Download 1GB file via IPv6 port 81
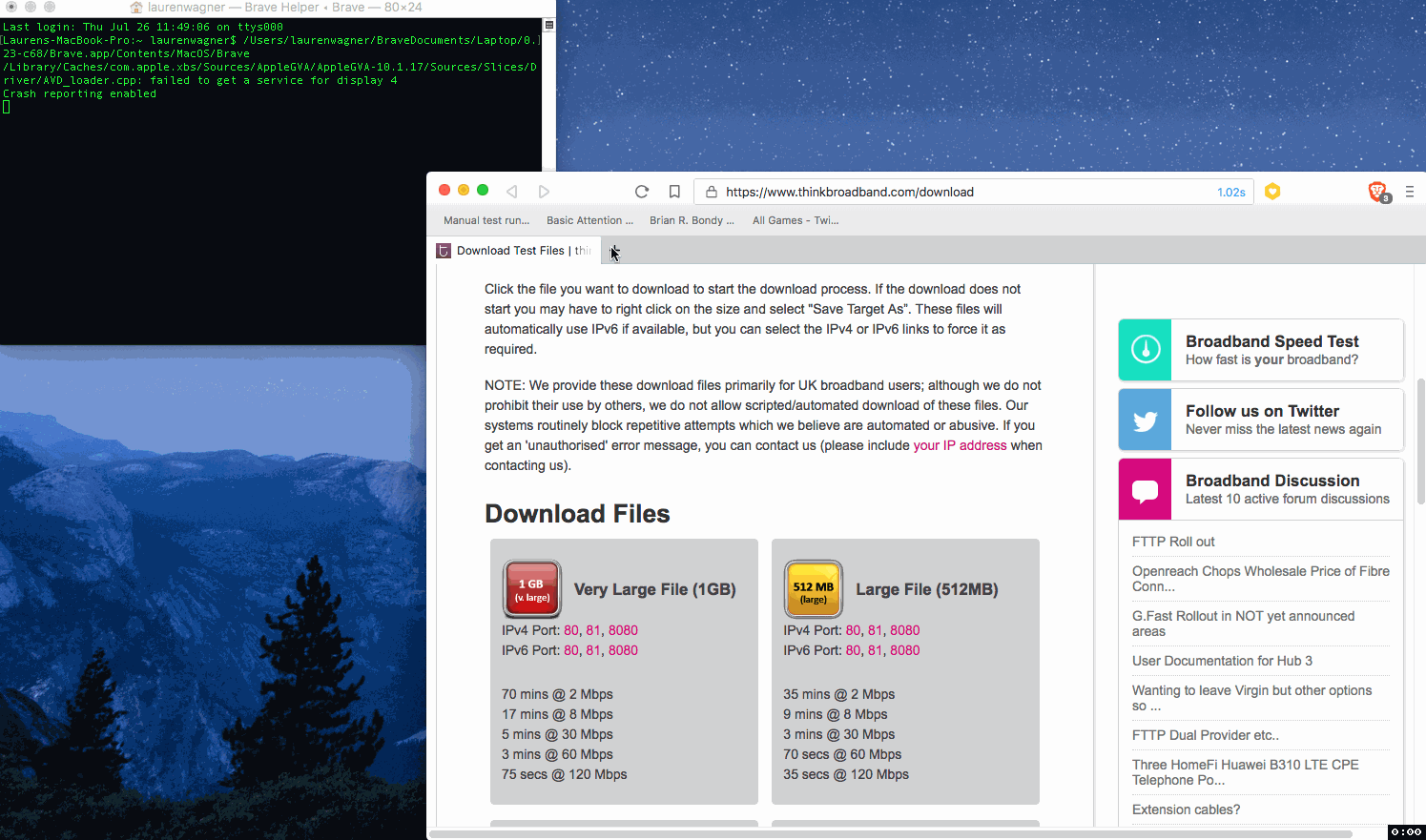Viewport: 1426px width, 840px height. [593, 650]
